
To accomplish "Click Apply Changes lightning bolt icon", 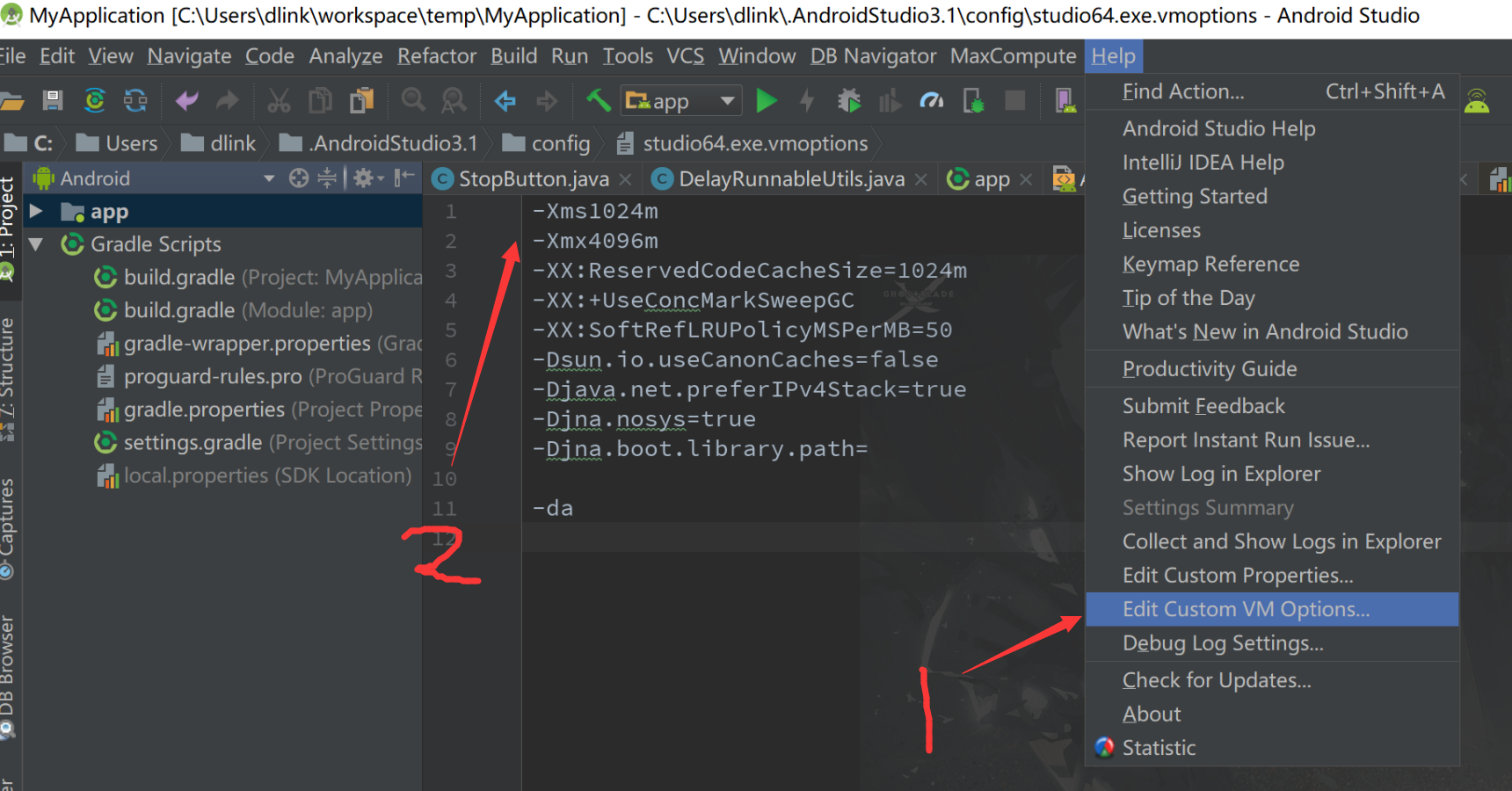I will tap(807, 101).
